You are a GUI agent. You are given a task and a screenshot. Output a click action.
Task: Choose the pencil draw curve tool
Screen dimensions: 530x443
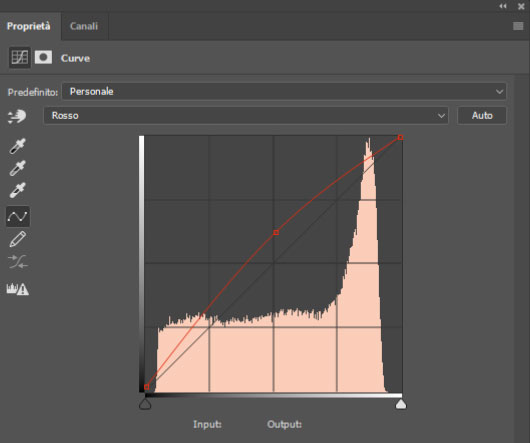tap(18, 239)
